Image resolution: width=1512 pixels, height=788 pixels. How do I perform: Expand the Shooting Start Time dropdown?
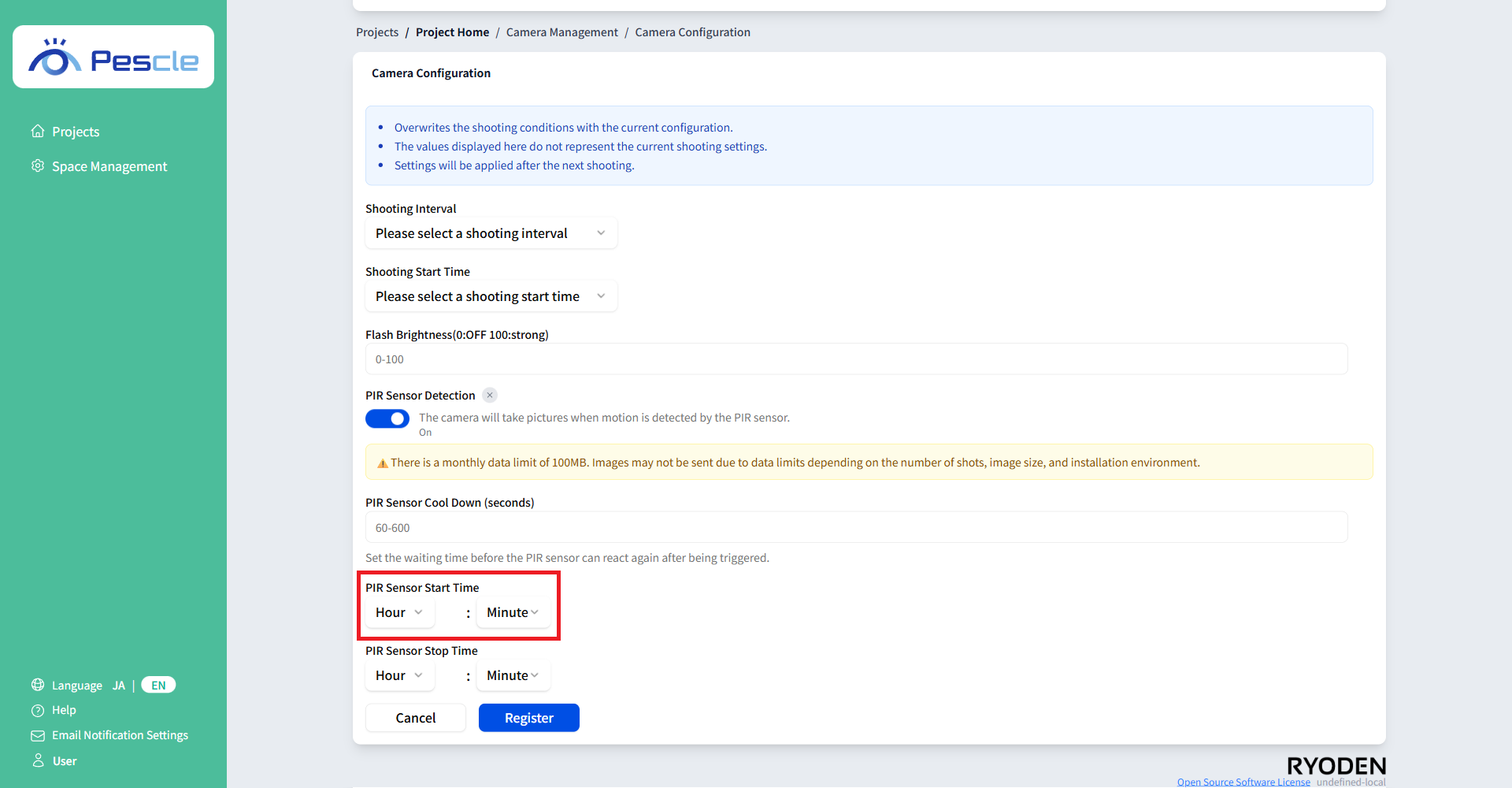coord(491,296)
